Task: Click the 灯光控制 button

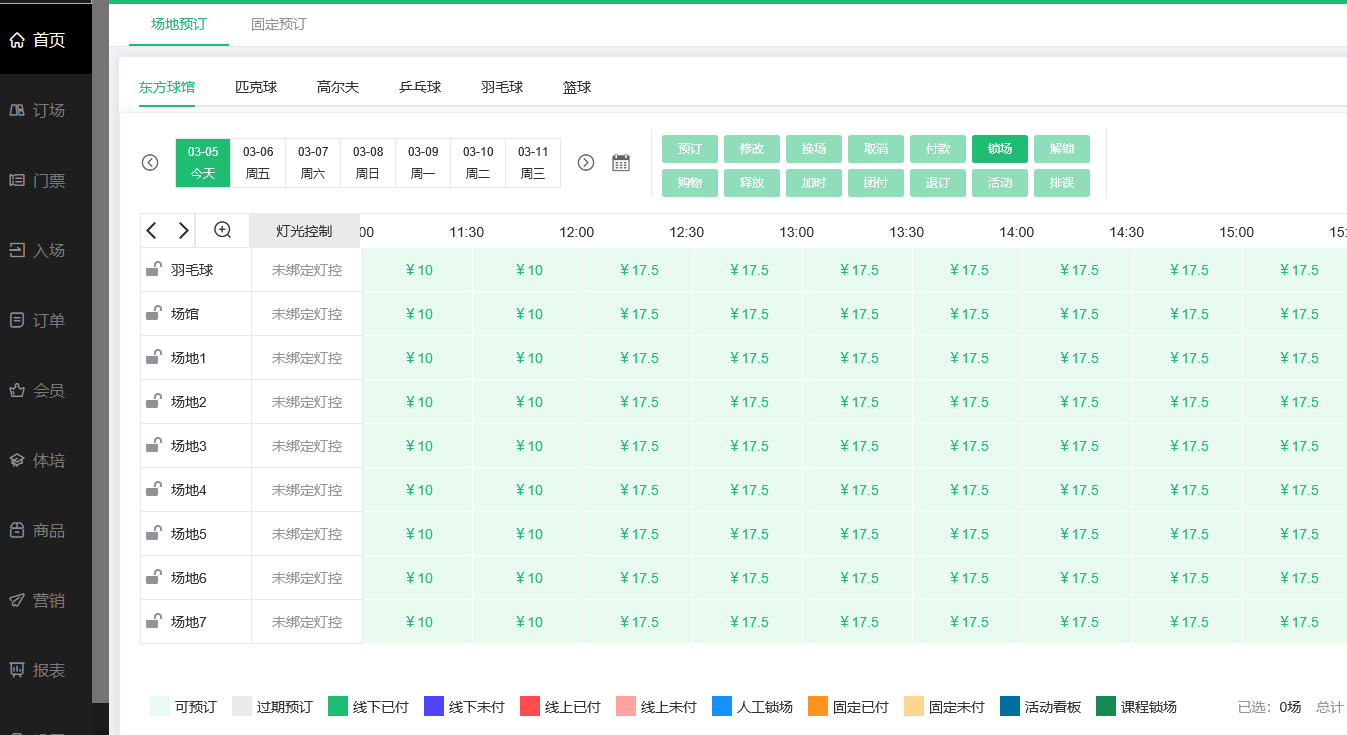Action: pyautogui.click(x=304, y=231)
